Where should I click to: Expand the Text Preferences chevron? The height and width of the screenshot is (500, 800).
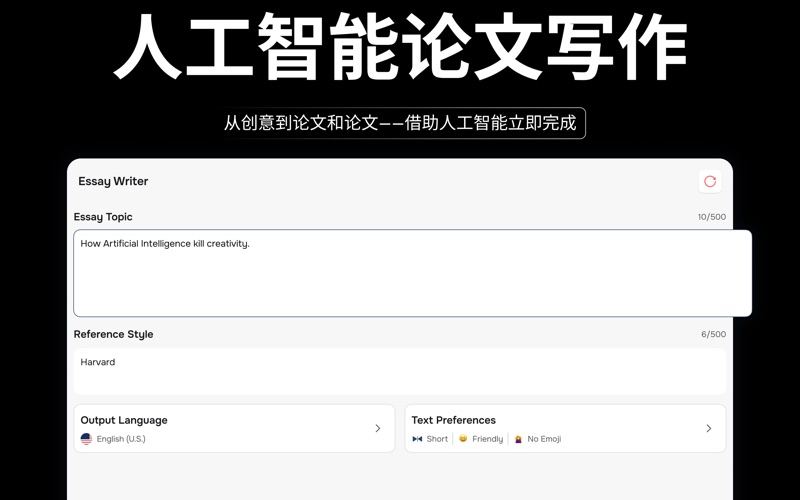(709, 429)
